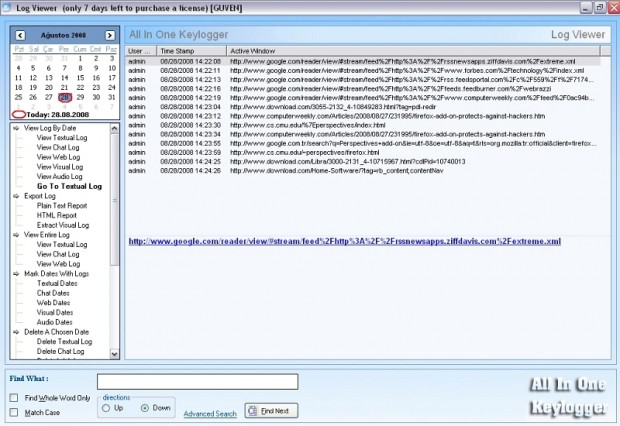Select the computerweekly row at 14:23:12
The width and height of the screenshot is (620, 426).
pos(363,116)
